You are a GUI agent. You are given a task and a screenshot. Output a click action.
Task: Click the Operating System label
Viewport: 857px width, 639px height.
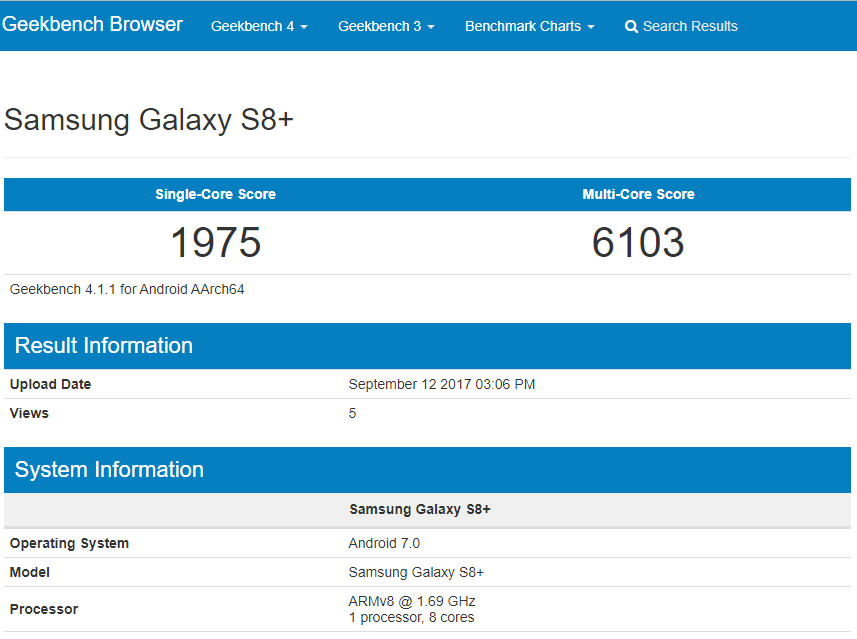[x=69, y=543]
